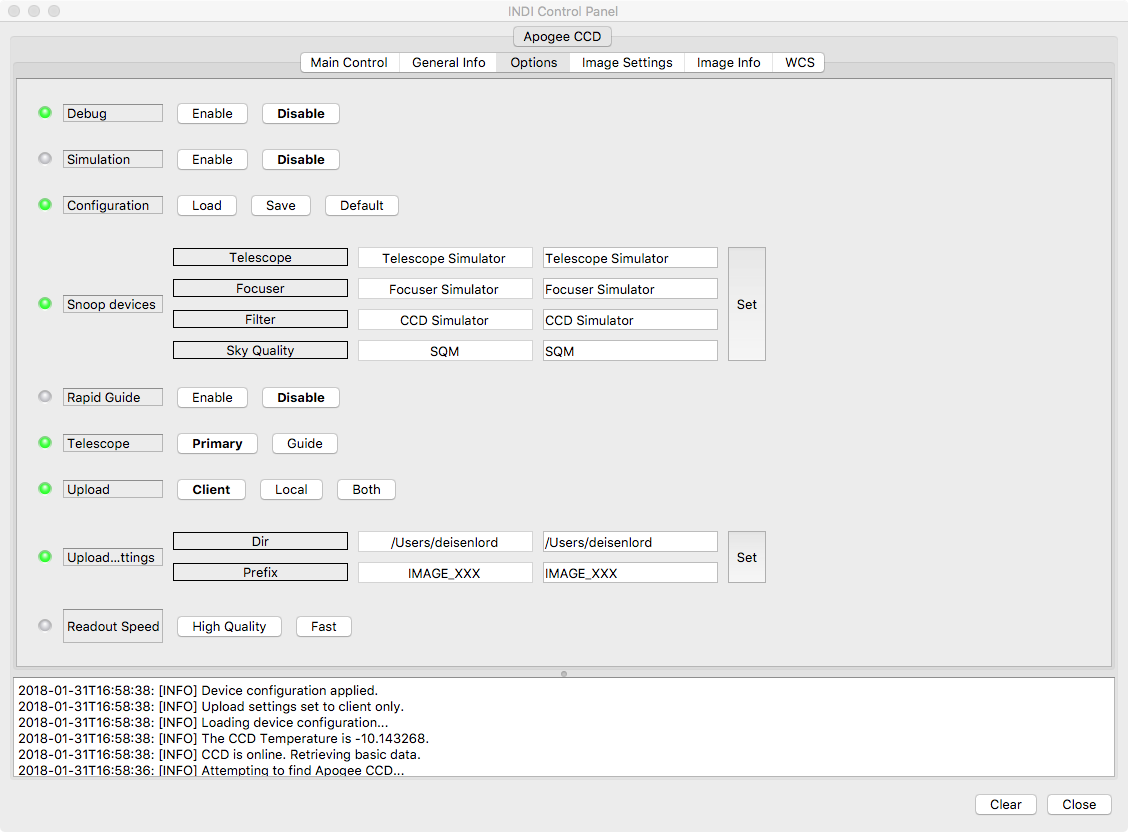Screen dimensions: 1128x832
Task: Go to the Image Settings tab
Action: [627, 63]
